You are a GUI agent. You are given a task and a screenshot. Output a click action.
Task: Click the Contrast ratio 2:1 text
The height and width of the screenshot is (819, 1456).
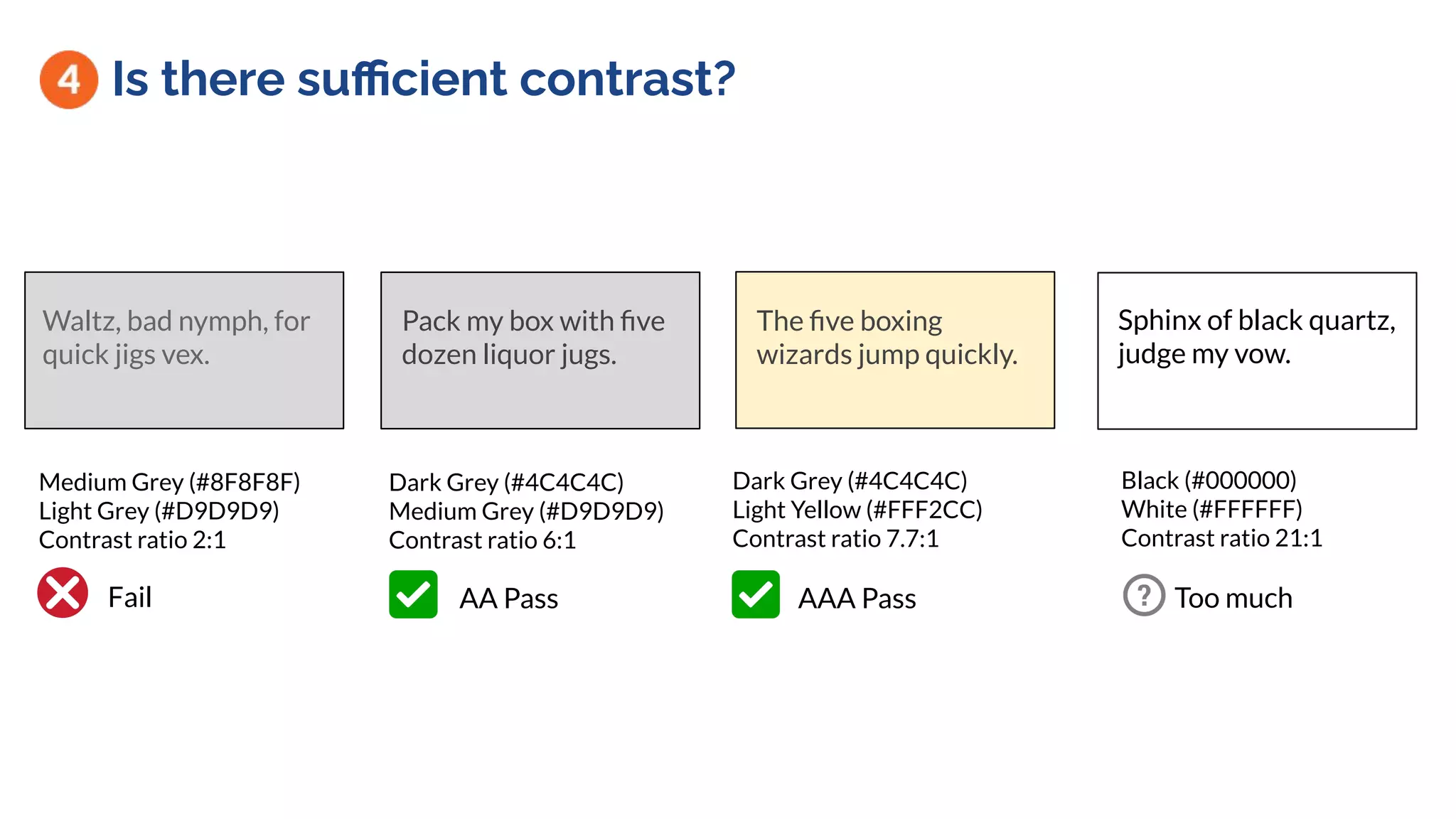coord(132,540)
